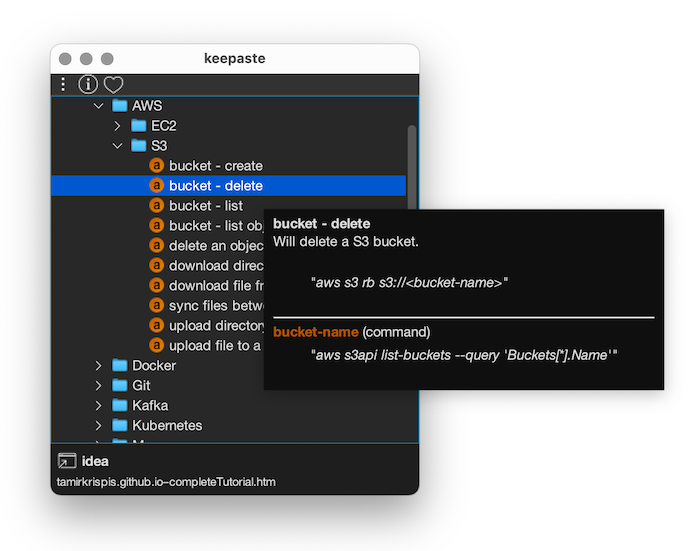Viewport: 700px width, 551px height.
Task: Click the 'aws s3api list-buckets' command text
Action: click(464, 355)
